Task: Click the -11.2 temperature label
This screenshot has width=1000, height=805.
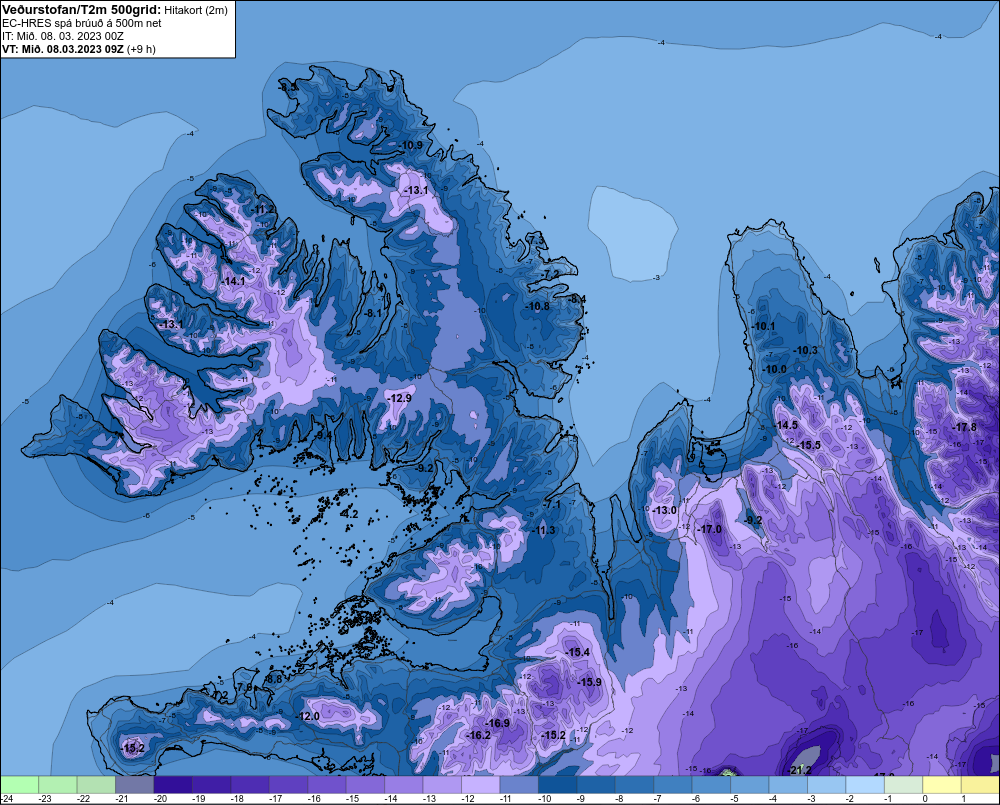Action: [x=263, y=210]
